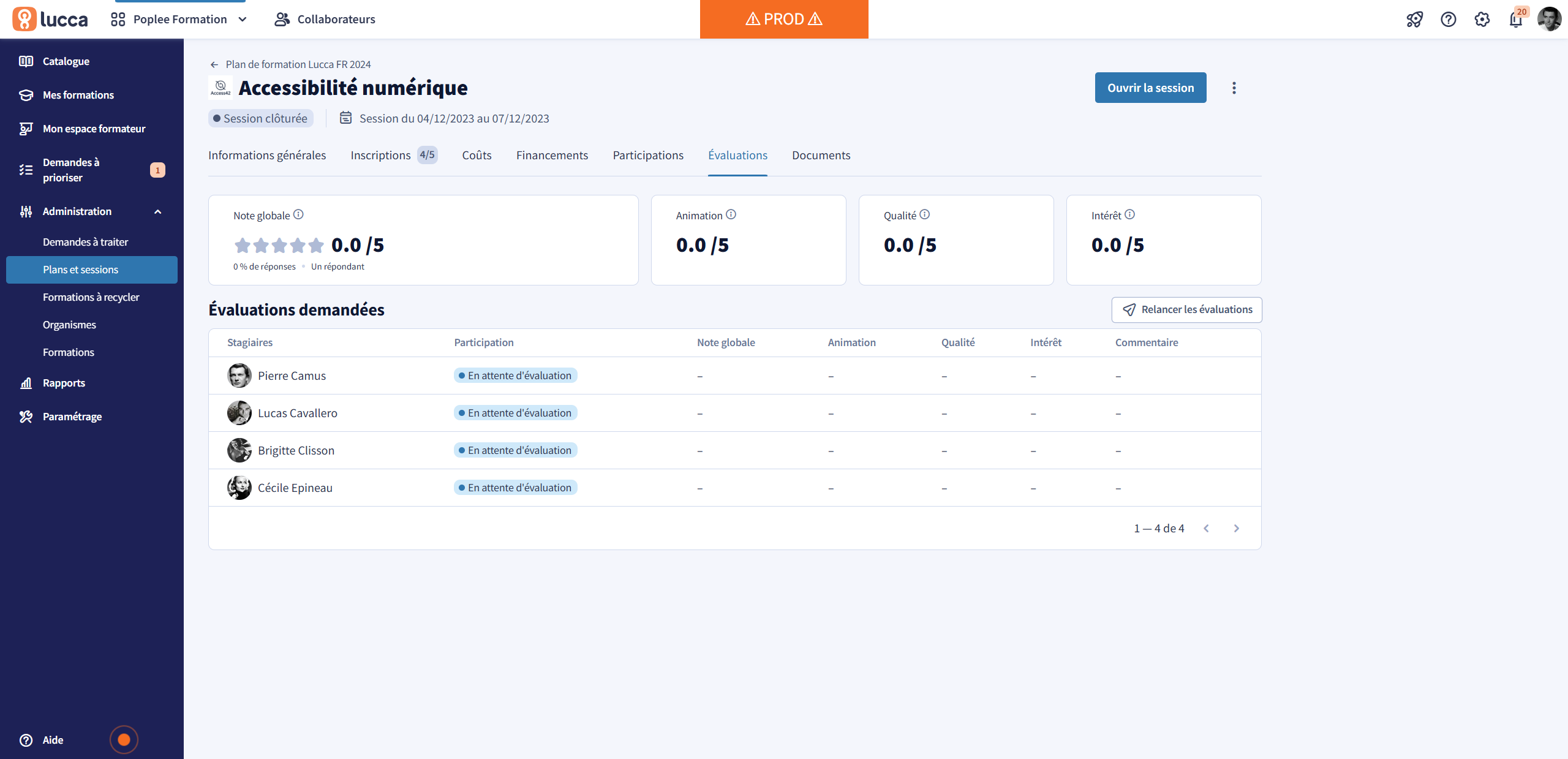Click the Commentaire column header
1568x759 pixels.
pos(1147,342)
